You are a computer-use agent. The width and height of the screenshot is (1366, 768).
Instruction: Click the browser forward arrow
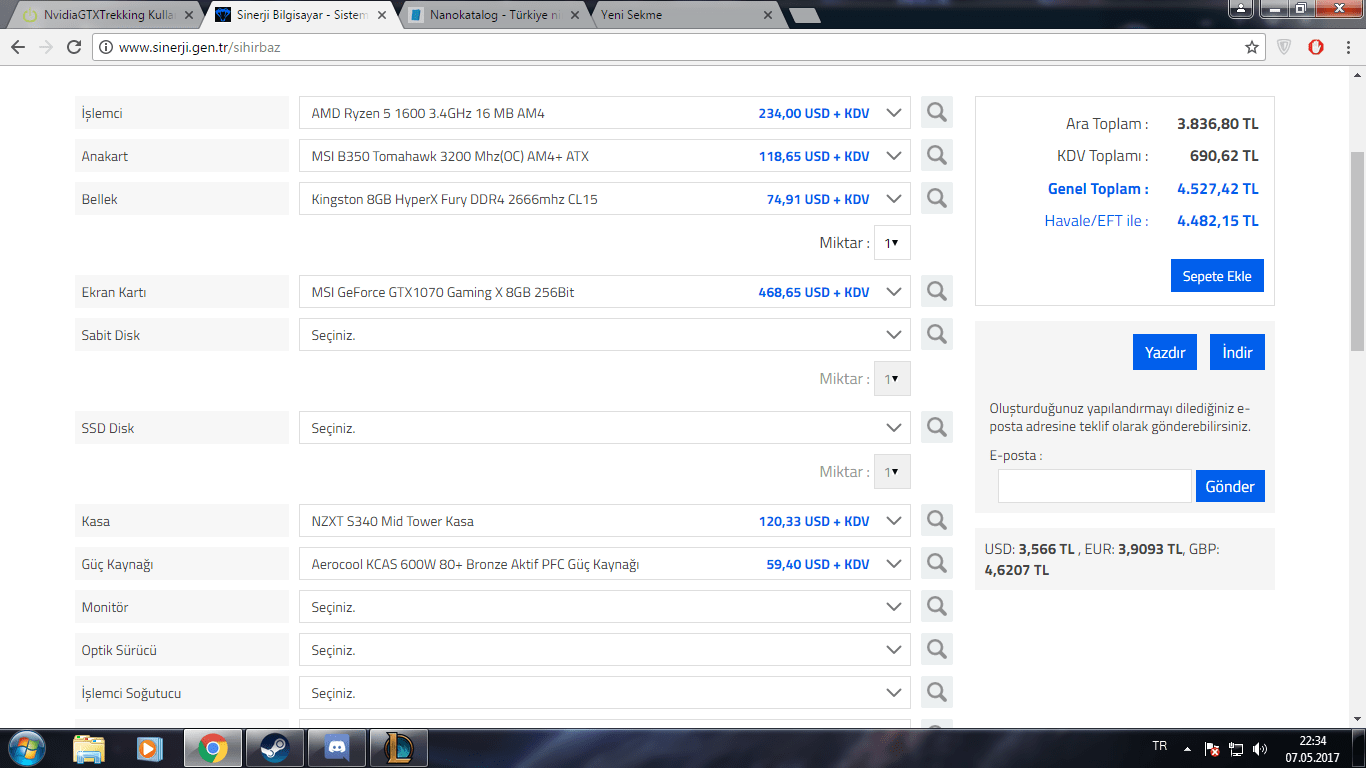[46, 47]
